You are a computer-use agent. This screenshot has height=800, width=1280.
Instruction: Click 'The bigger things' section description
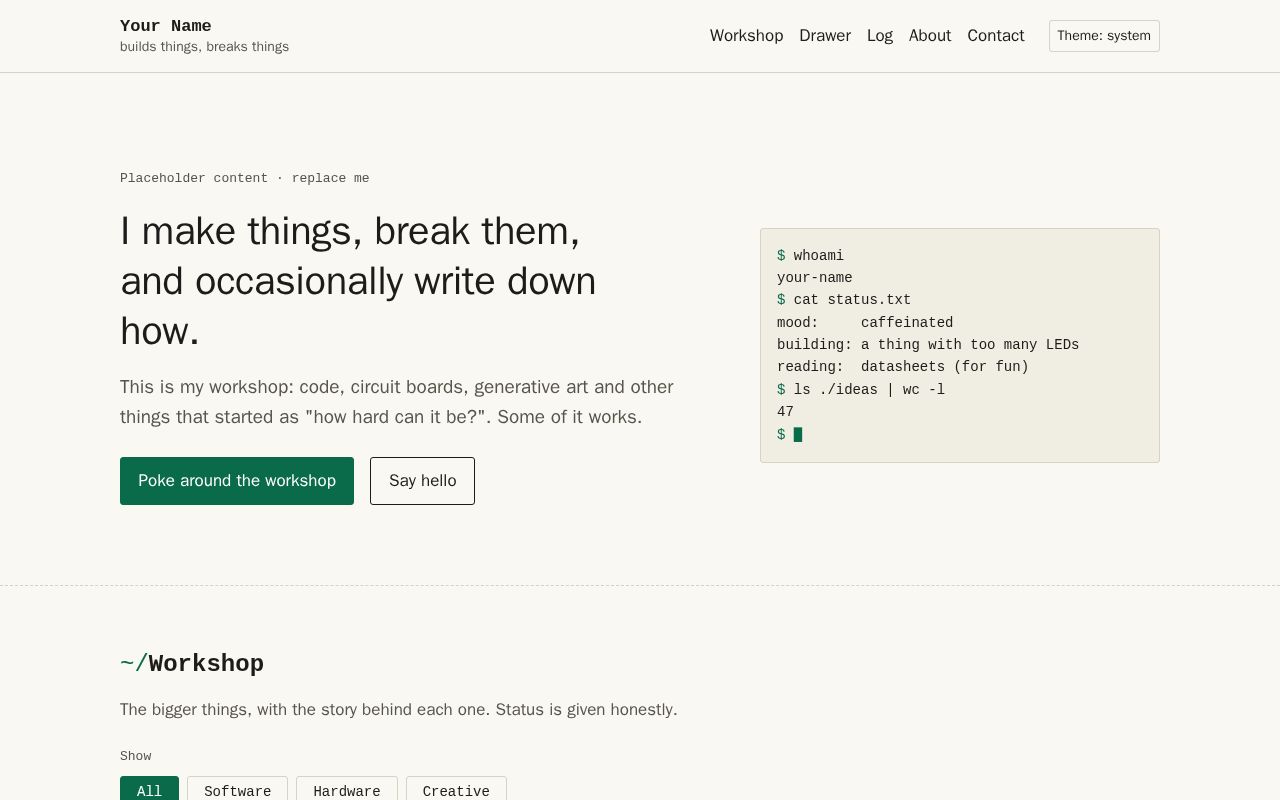399,710
